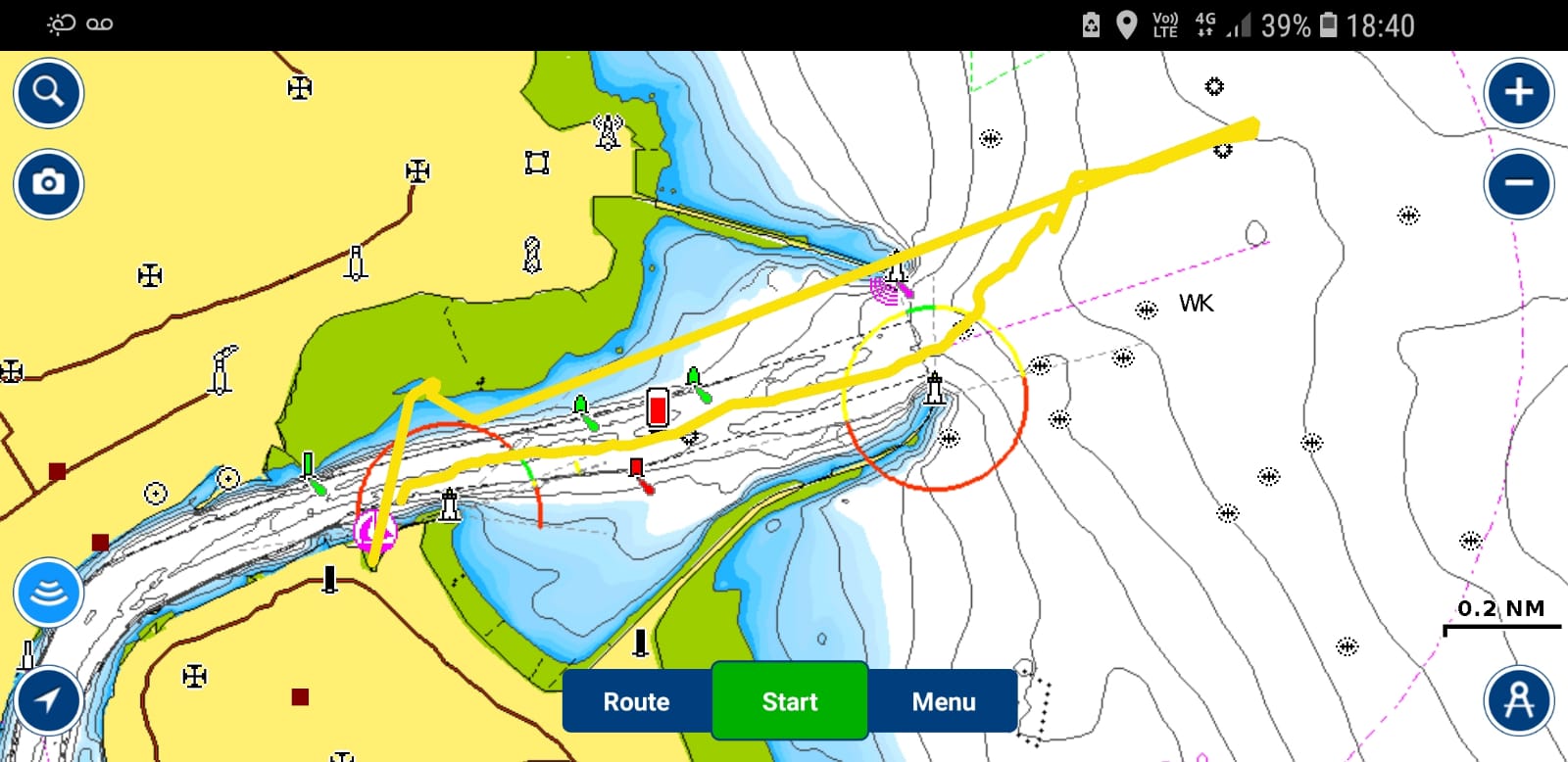Select the black beacon on the lower shore
Screen dimensions: 1568x762
point(330,580)
